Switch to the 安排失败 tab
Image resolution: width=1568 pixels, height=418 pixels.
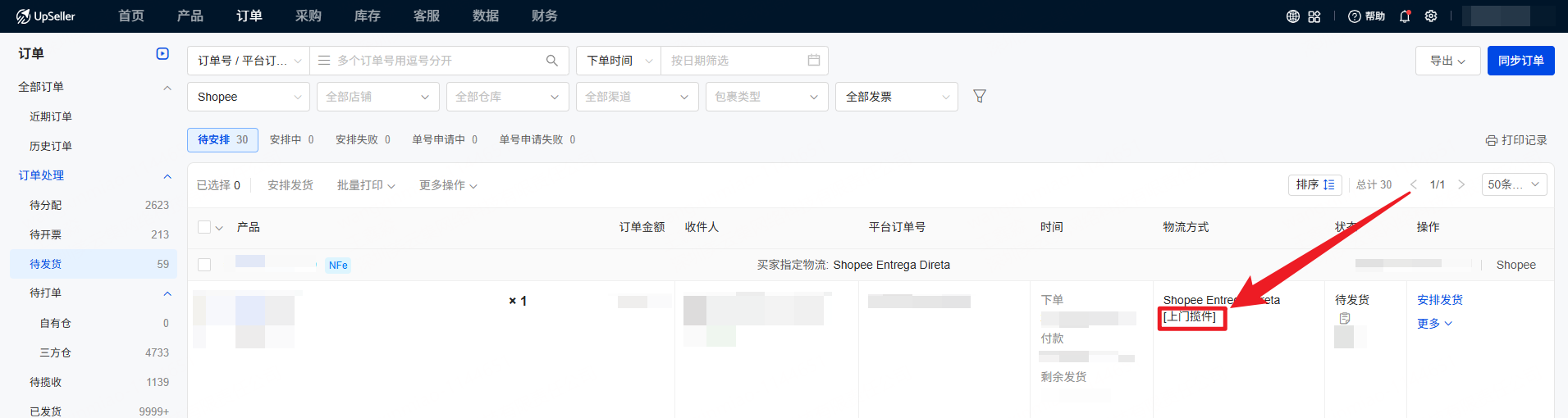point(362,140)
